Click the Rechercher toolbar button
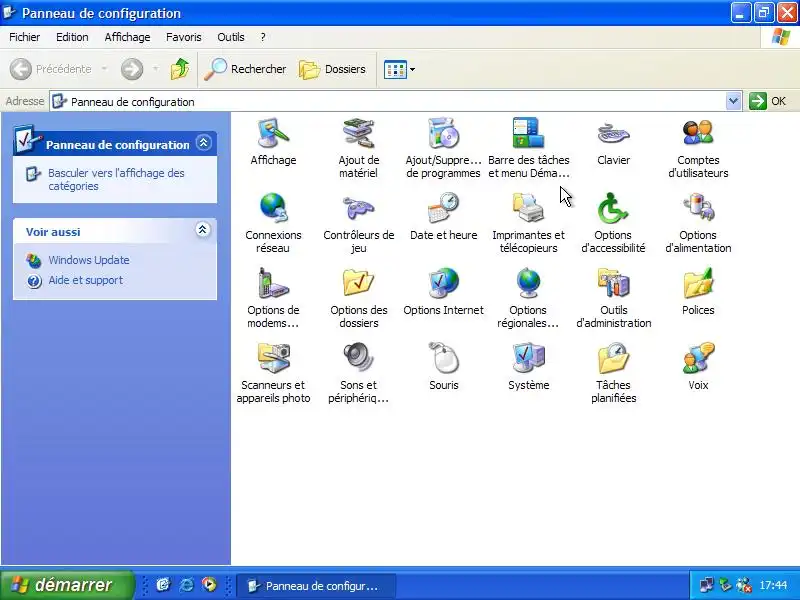 245,69
